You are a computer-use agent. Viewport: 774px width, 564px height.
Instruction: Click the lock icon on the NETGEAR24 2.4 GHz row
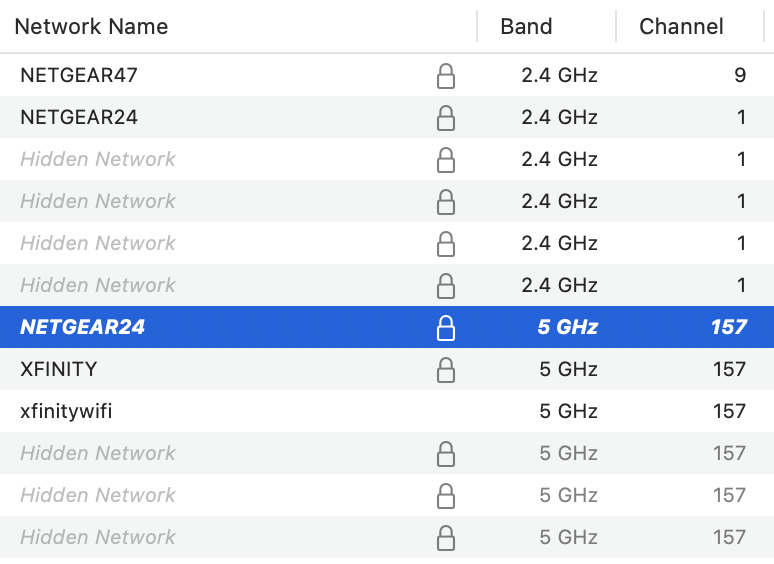click(x=446, y=118)
